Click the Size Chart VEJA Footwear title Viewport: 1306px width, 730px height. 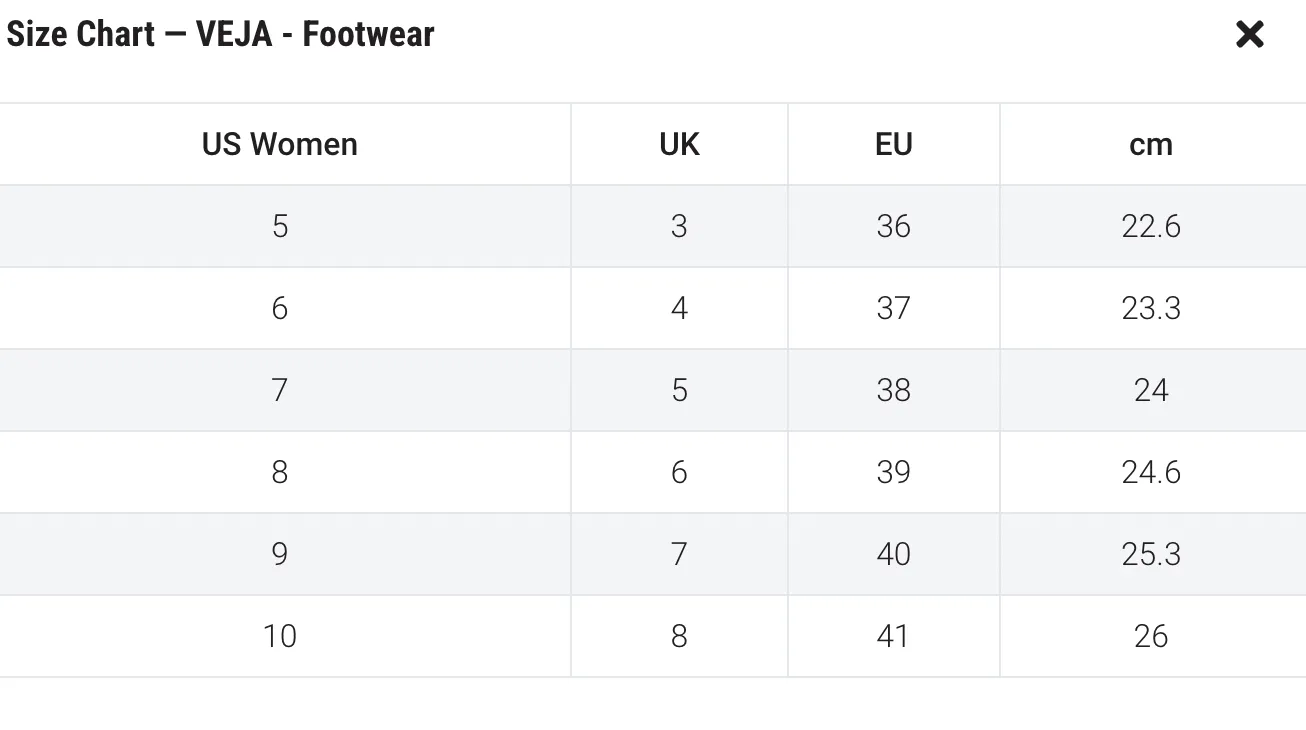point(220,35)
